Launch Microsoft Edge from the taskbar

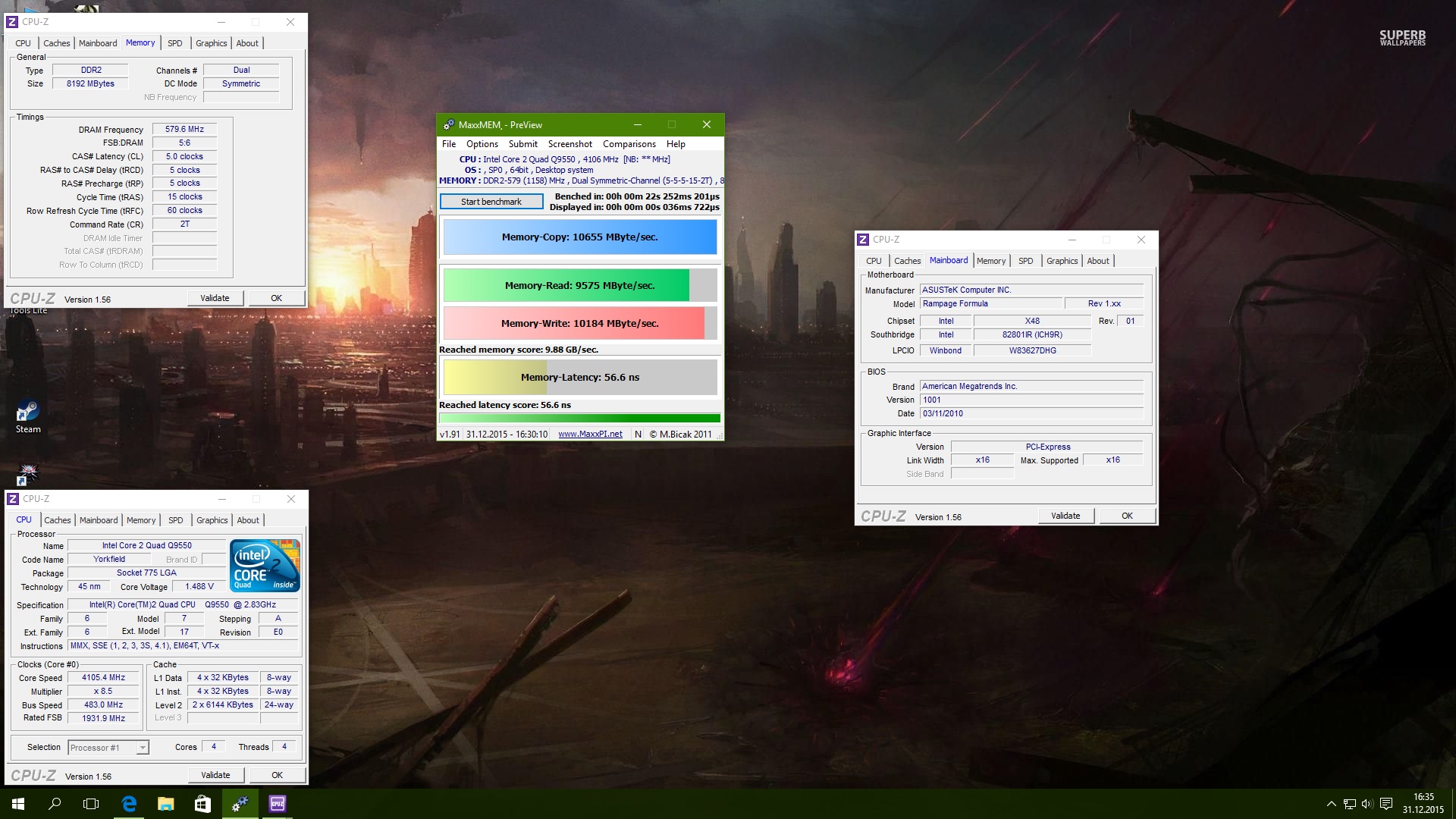pyautogui.click(x=129, y=804)
